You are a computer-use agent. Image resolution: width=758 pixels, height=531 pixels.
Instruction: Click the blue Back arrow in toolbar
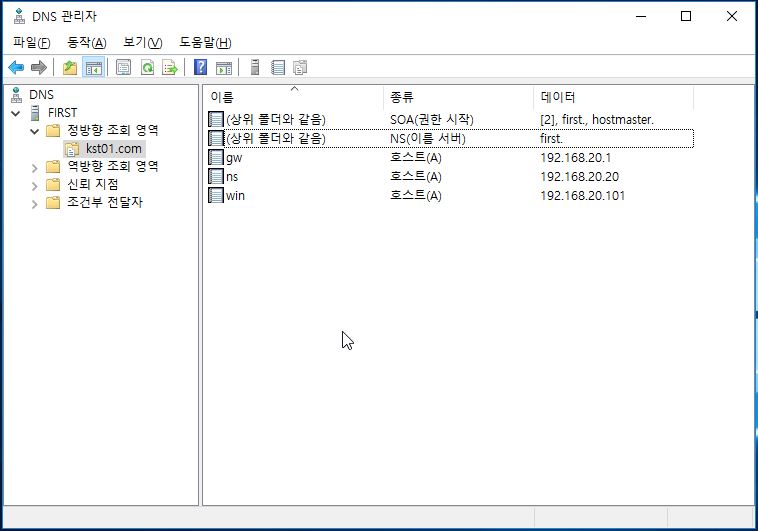point(16,67)
